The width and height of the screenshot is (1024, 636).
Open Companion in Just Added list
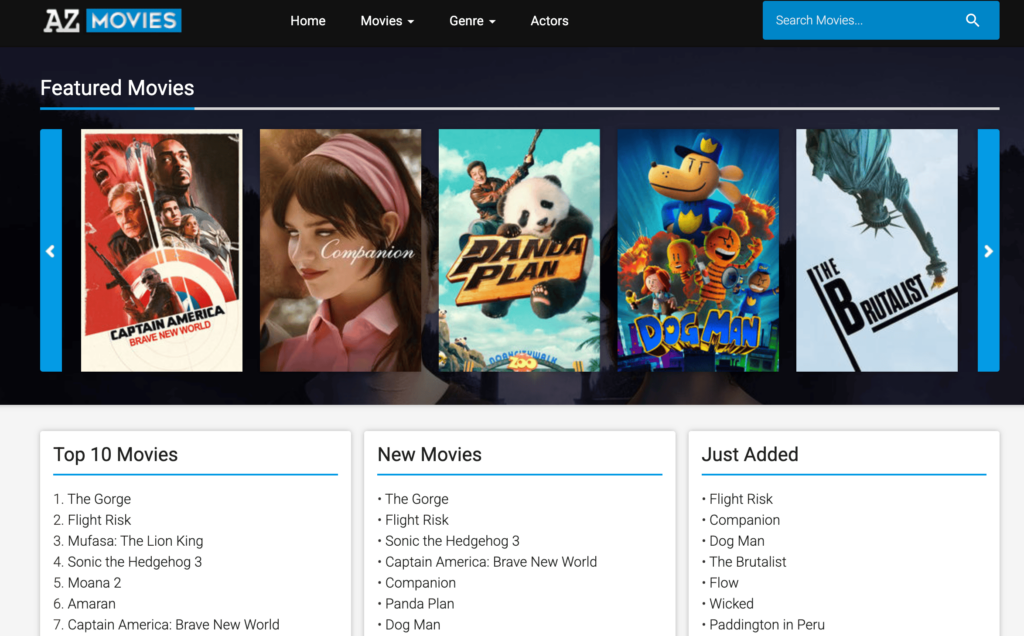[x=744, y=520]
